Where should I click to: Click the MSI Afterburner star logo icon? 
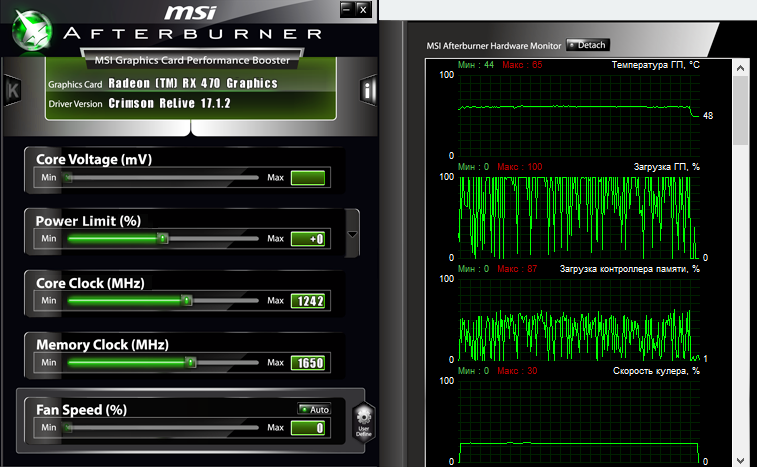pyautogui.click(x=31, y=30)
